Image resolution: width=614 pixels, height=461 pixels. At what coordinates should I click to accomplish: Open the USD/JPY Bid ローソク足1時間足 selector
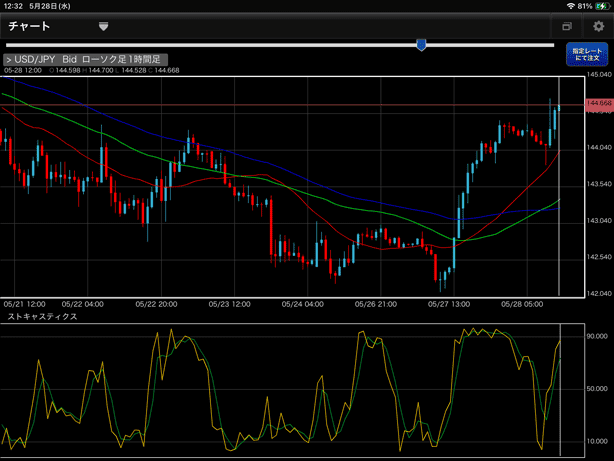tap(86, 60)
